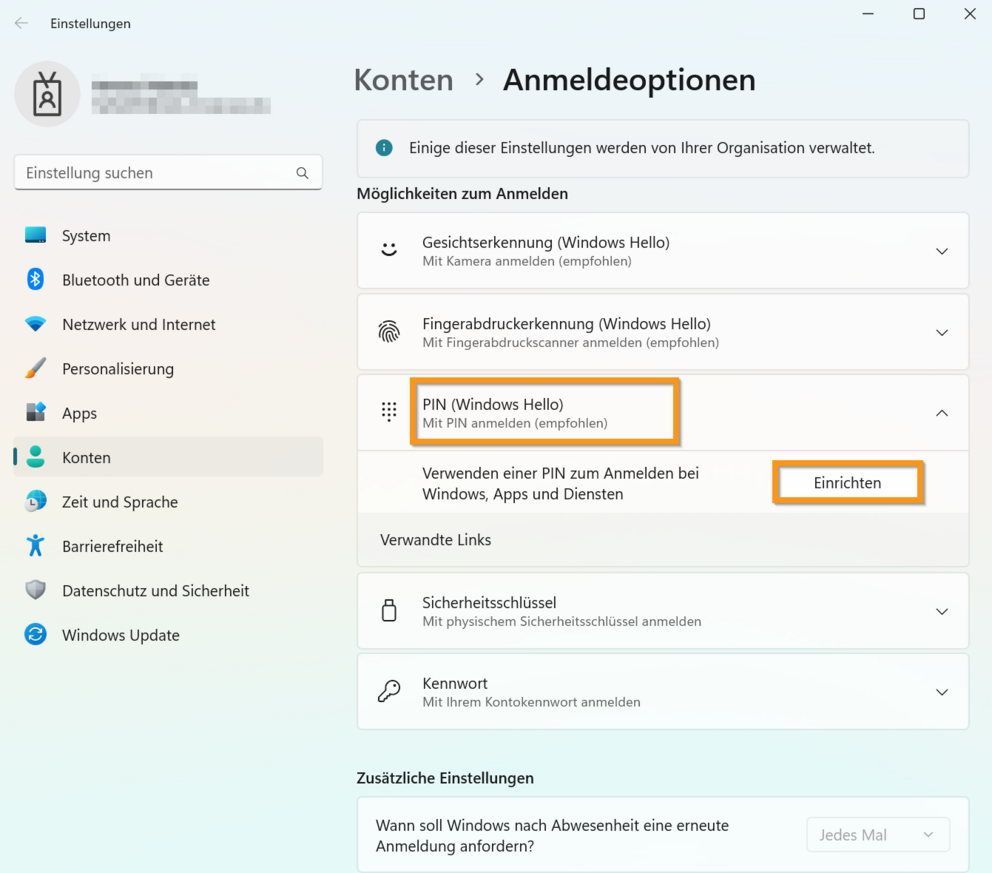Click the Einrichten button for PIN
This screenshot has width=992, height=873.
pos(847,483)
